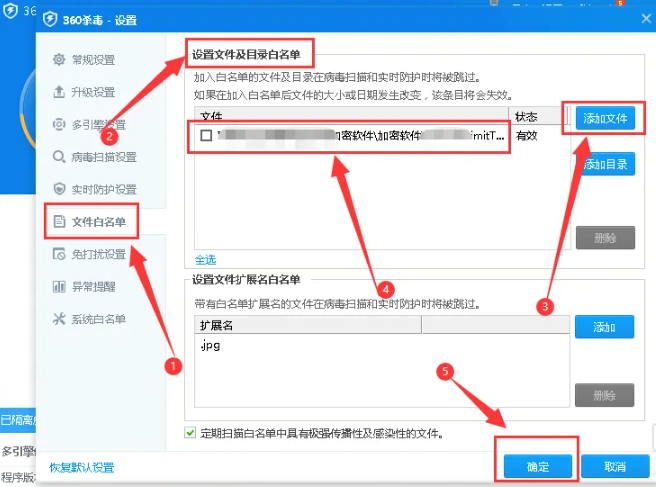The image size is (656, 487).
Task: Click the 添加文件 button
Action: (x=605, y=118)
